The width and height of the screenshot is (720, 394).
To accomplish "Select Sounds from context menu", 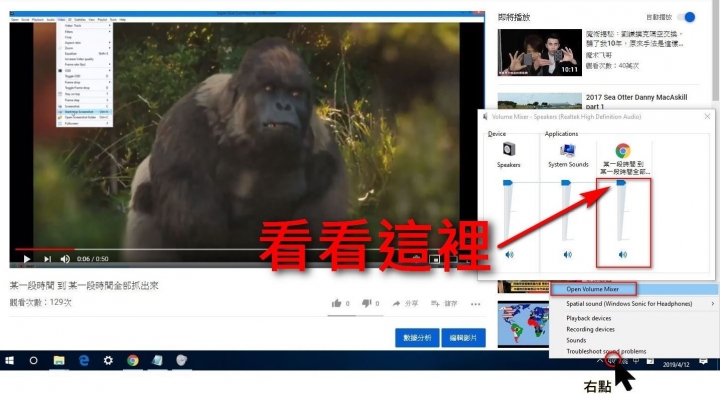I will coord(634,340).
